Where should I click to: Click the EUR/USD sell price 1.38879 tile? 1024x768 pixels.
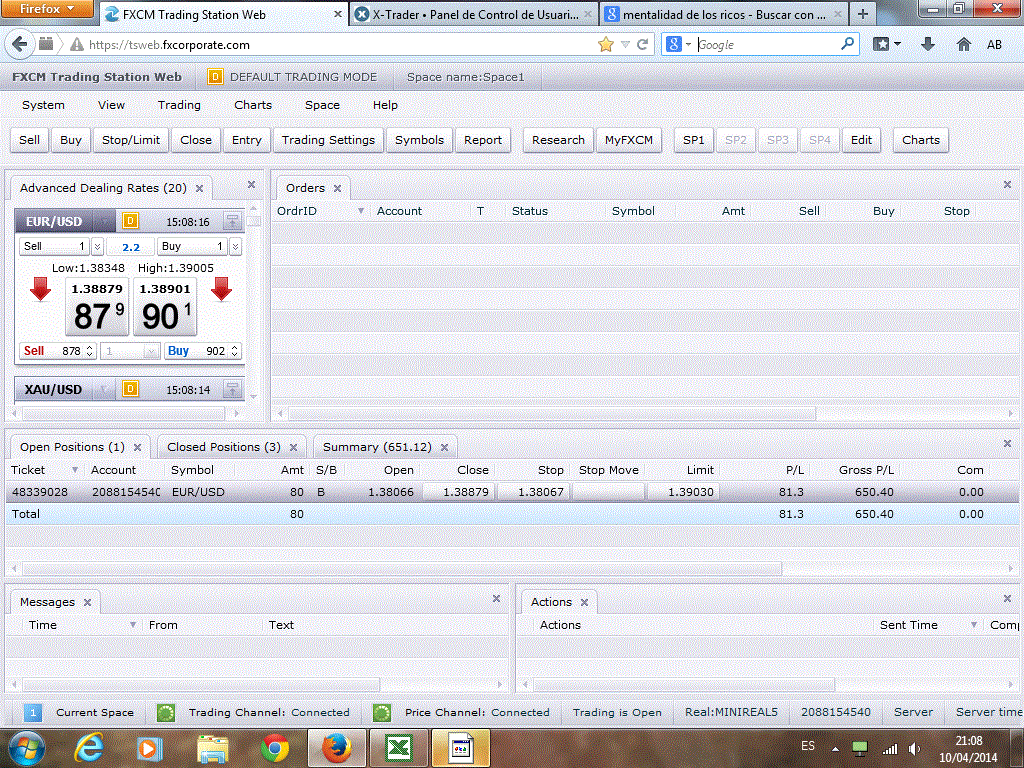pyautogui.click(x=97, y=306)
